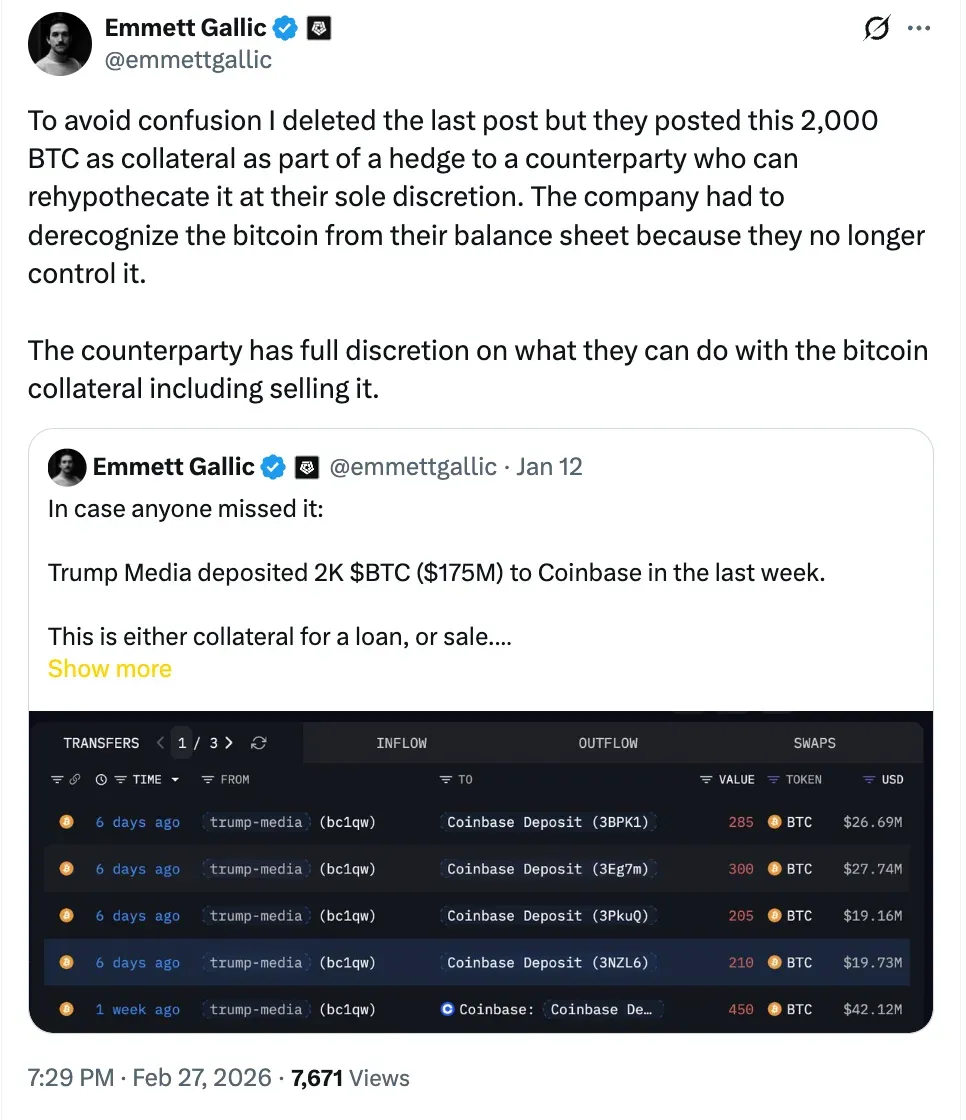Open the TIME column sort dropdown
The height and width of the screenshot is (1120, 966).
click(x=175, y=779)
